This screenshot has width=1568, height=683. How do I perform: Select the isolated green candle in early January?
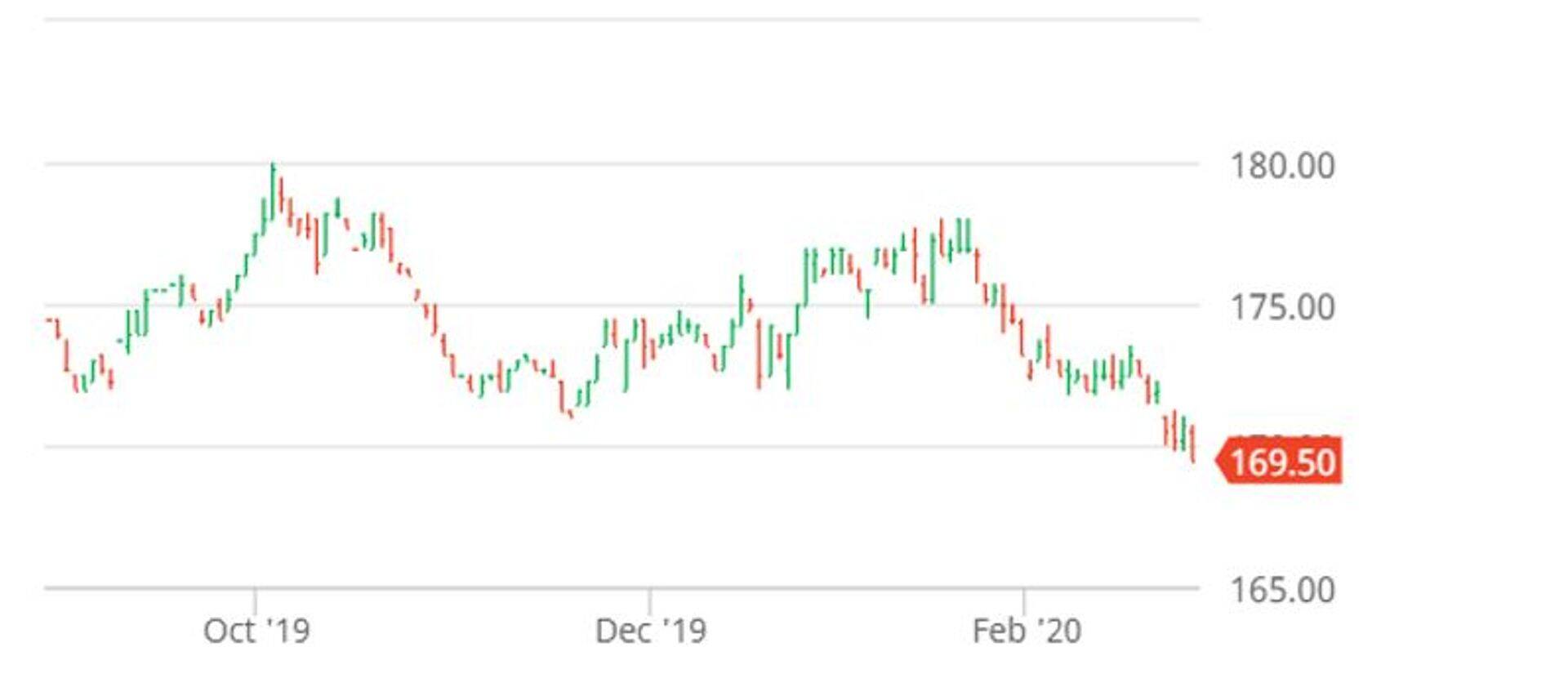(868, 303)
